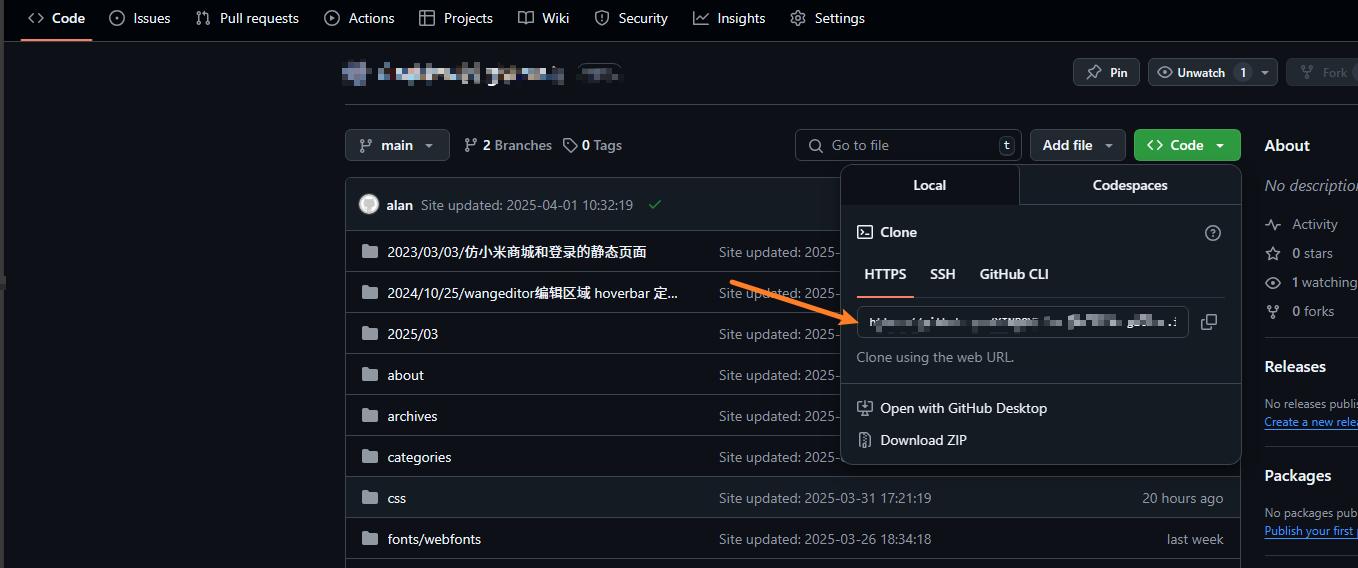
Task: Click the alan avatar icon
Action: 369,204
